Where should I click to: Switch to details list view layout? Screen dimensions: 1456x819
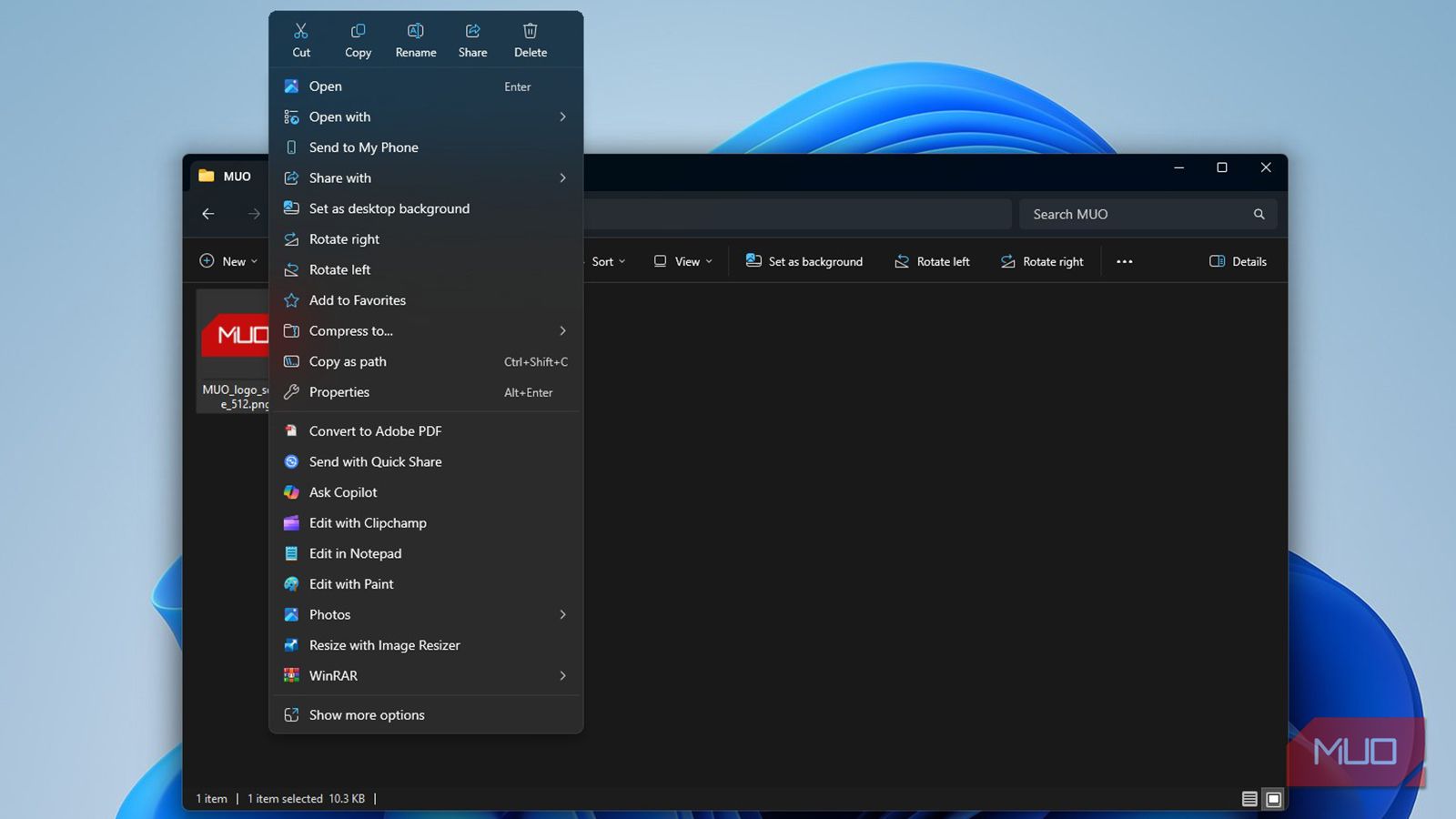[1249, 799]
